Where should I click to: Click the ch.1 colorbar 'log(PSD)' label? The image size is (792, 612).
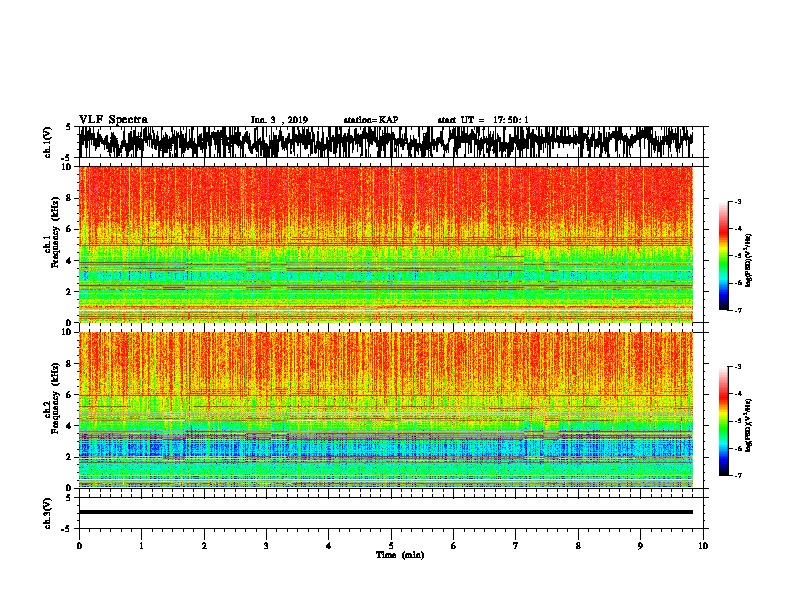(x=749, y=260)
